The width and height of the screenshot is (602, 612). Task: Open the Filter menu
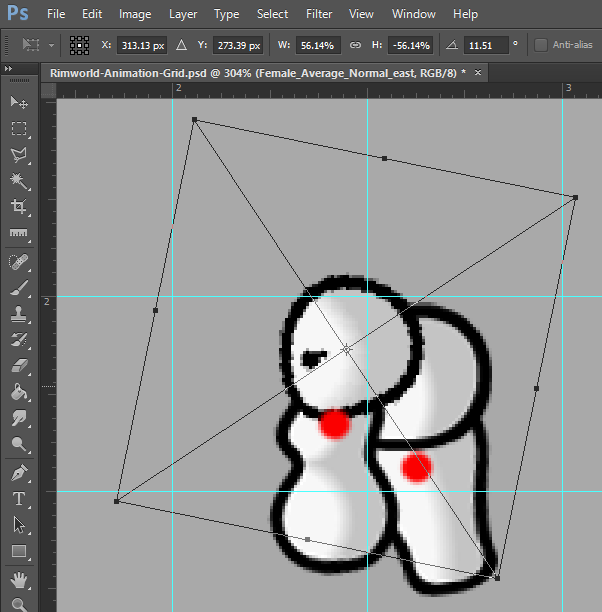pyautogui.click(x=319, y=14)
